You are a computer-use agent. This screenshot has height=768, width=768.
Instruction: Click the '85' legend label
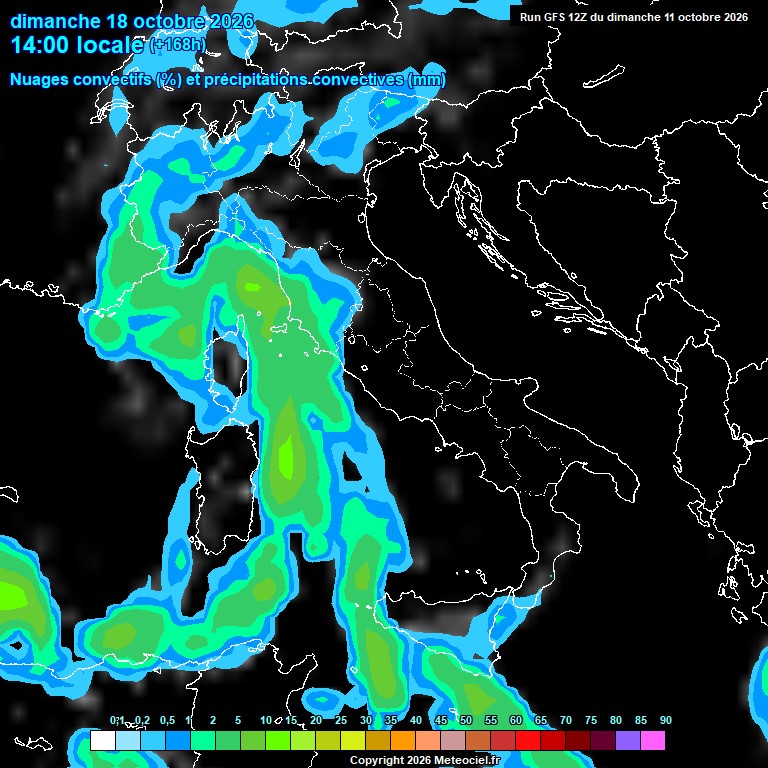[641, 720]
